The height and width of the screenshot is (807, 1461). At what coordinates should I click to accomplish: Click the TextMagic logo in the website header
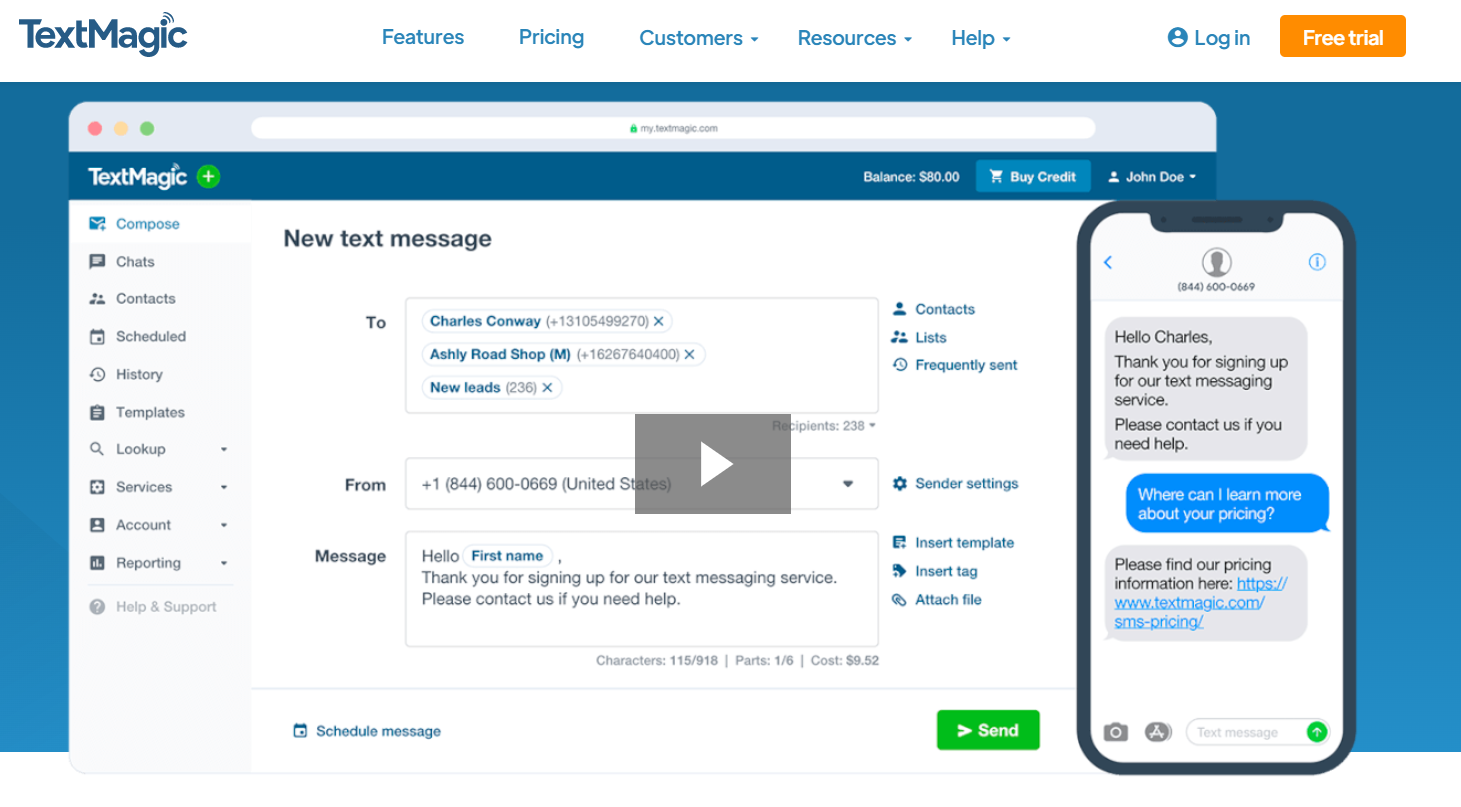(103, 36)
